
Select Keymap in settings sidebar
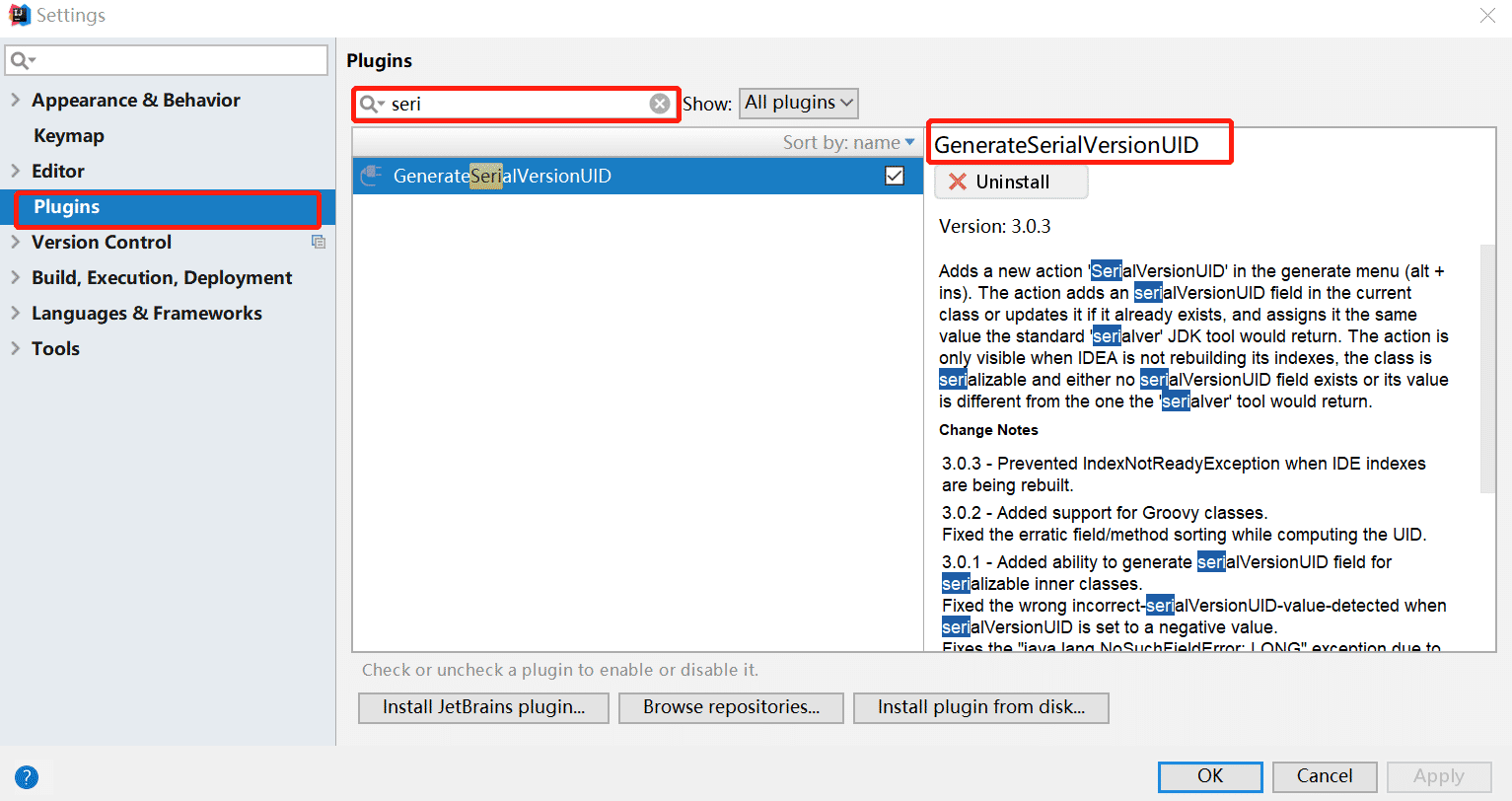(x=68, y=135)
